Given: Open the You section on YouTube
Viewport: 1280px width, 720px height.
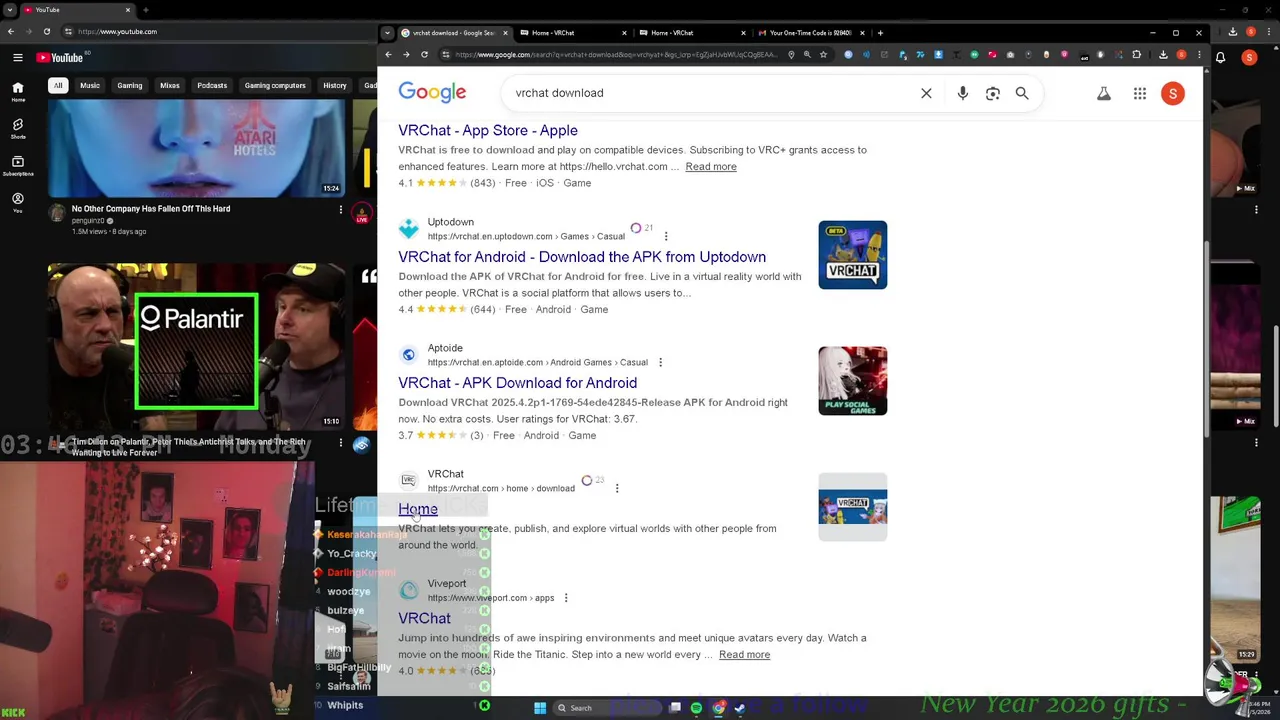Looking at the screenshot, I should tap(18, 202).
